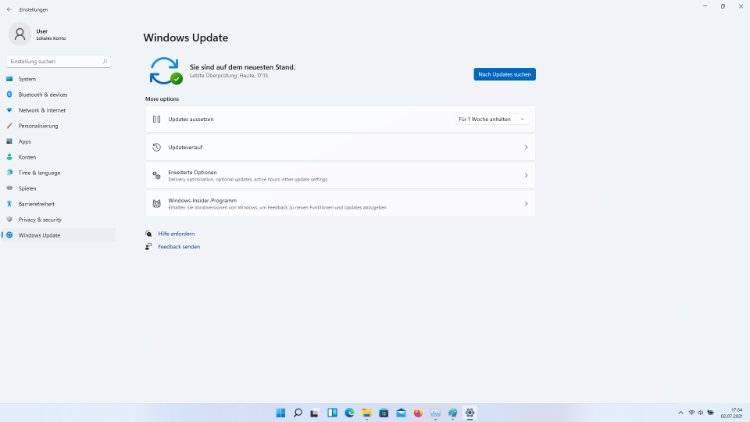Click dropdown arrow next to Für 1 Woche anhalten
The height and width of the screenshot is (422, 750).
(522, 119)
